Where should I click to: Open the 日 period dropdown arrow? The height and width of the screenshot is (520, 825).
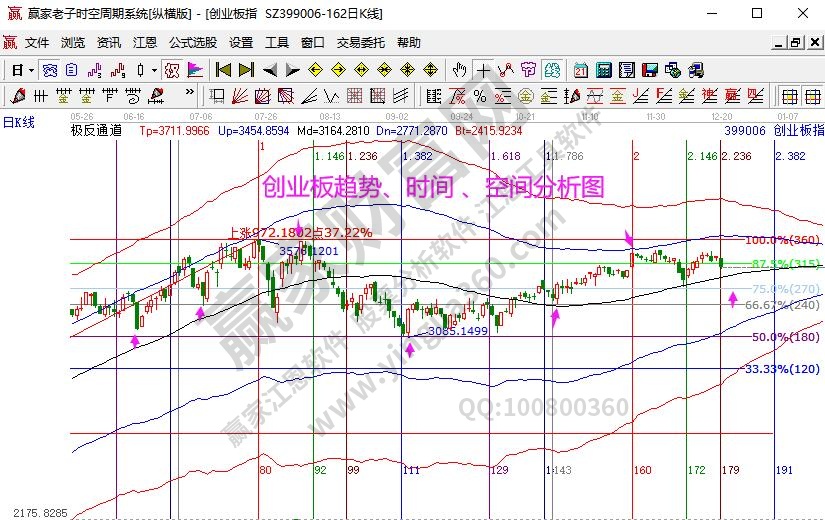[x=31, y=70]
